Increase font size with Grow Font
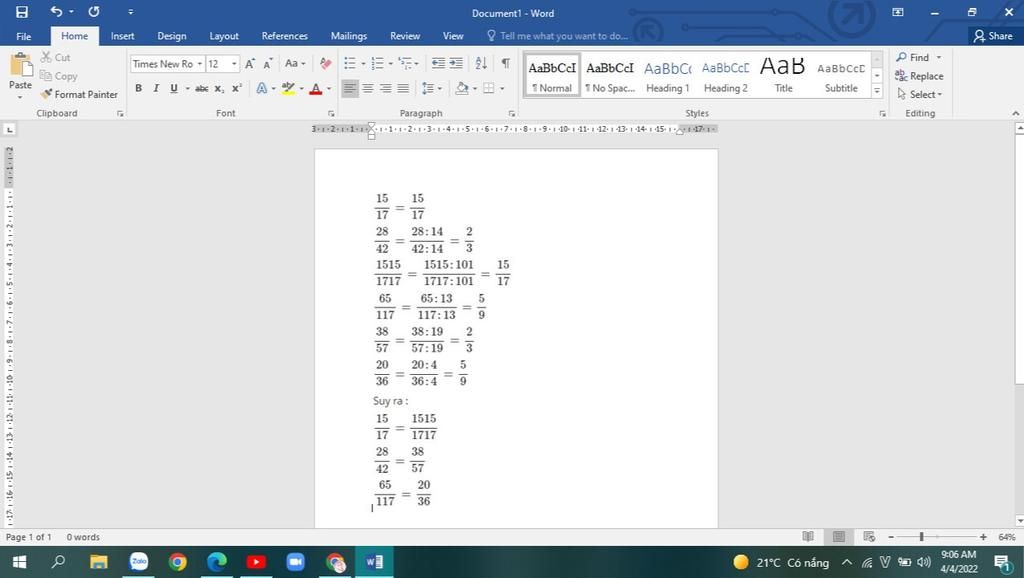This screenshot has width=1024, height=578. [250, 63]
